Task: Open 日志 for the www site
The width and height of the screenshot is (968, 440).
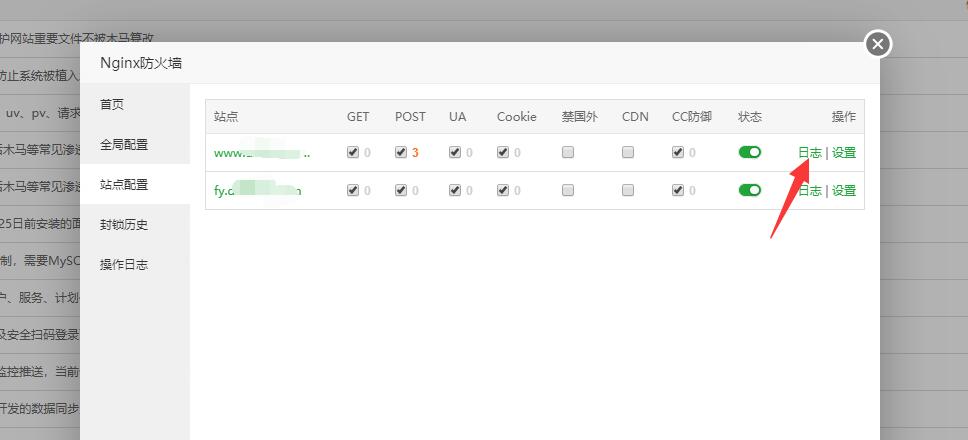Action: point(810,153)
